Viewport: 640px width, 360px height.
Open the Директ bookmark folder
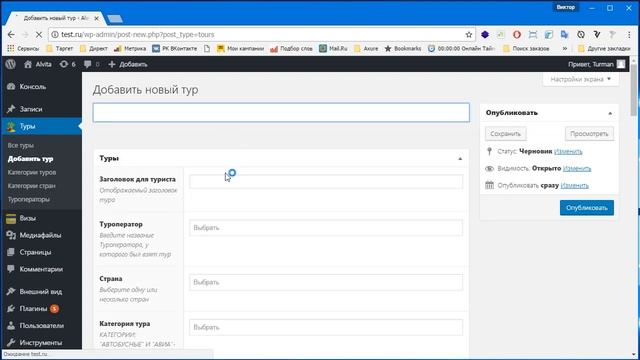[93, 49]
